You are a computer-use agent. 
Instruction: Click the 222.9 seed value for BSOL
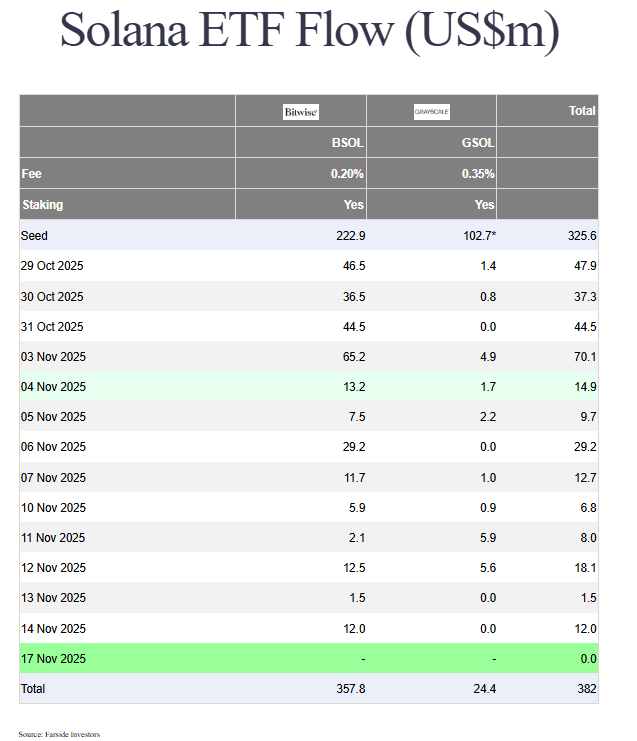349,236
